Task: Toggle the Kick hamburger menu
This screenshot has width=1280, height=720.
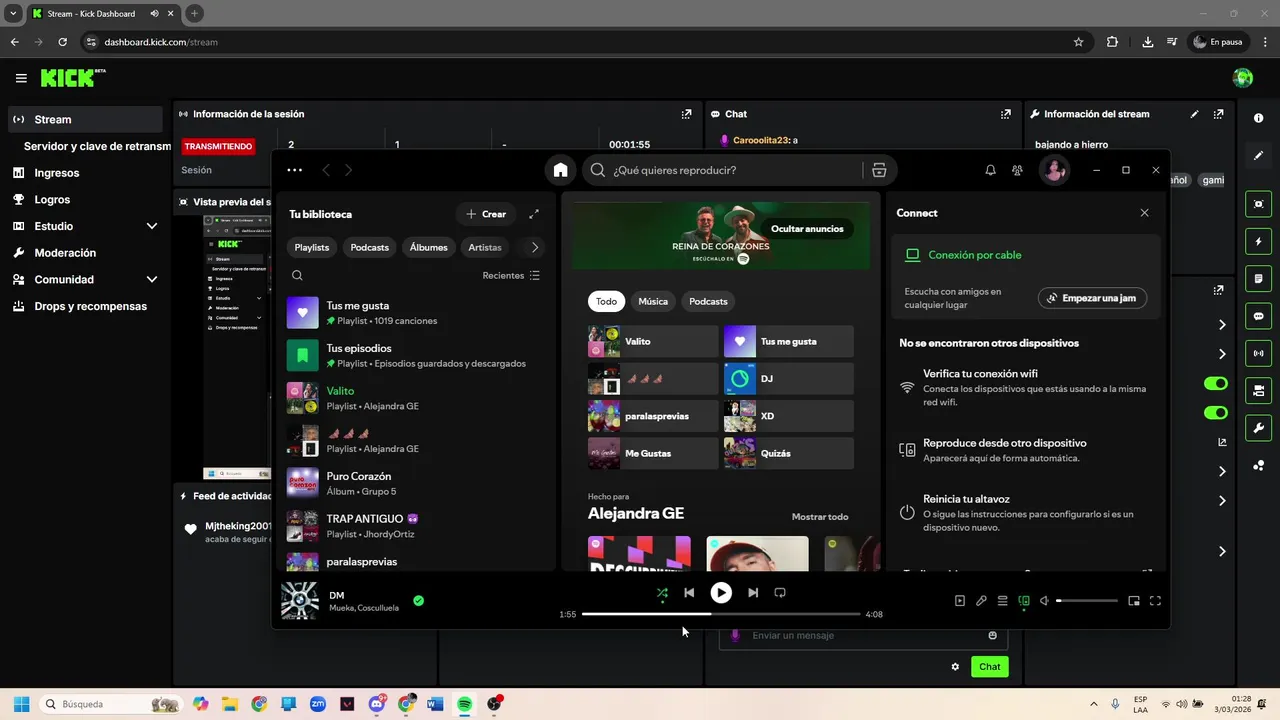Action: [21, 78]
